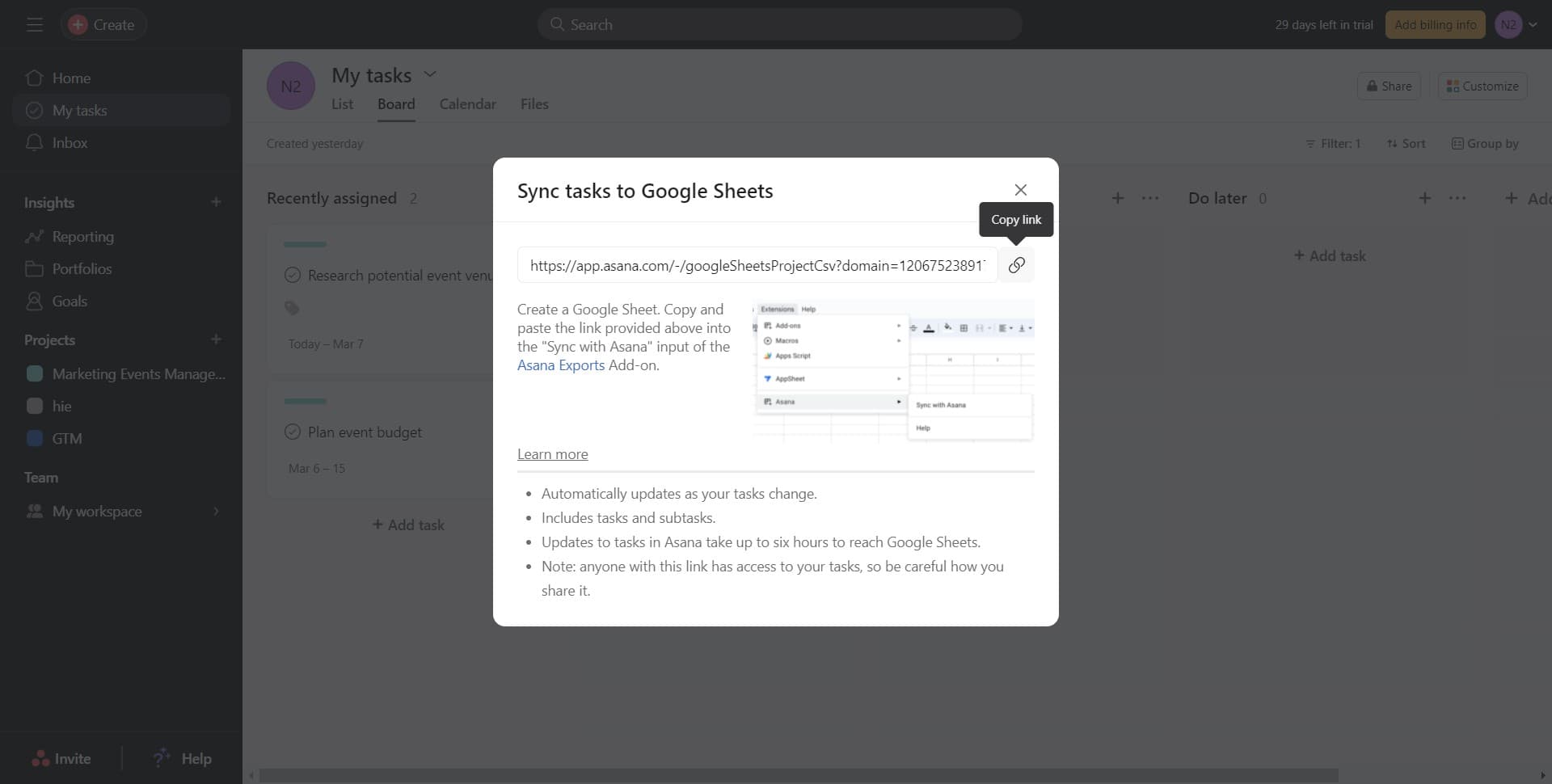Click the Asana Exports link

[x=560, y=365]
